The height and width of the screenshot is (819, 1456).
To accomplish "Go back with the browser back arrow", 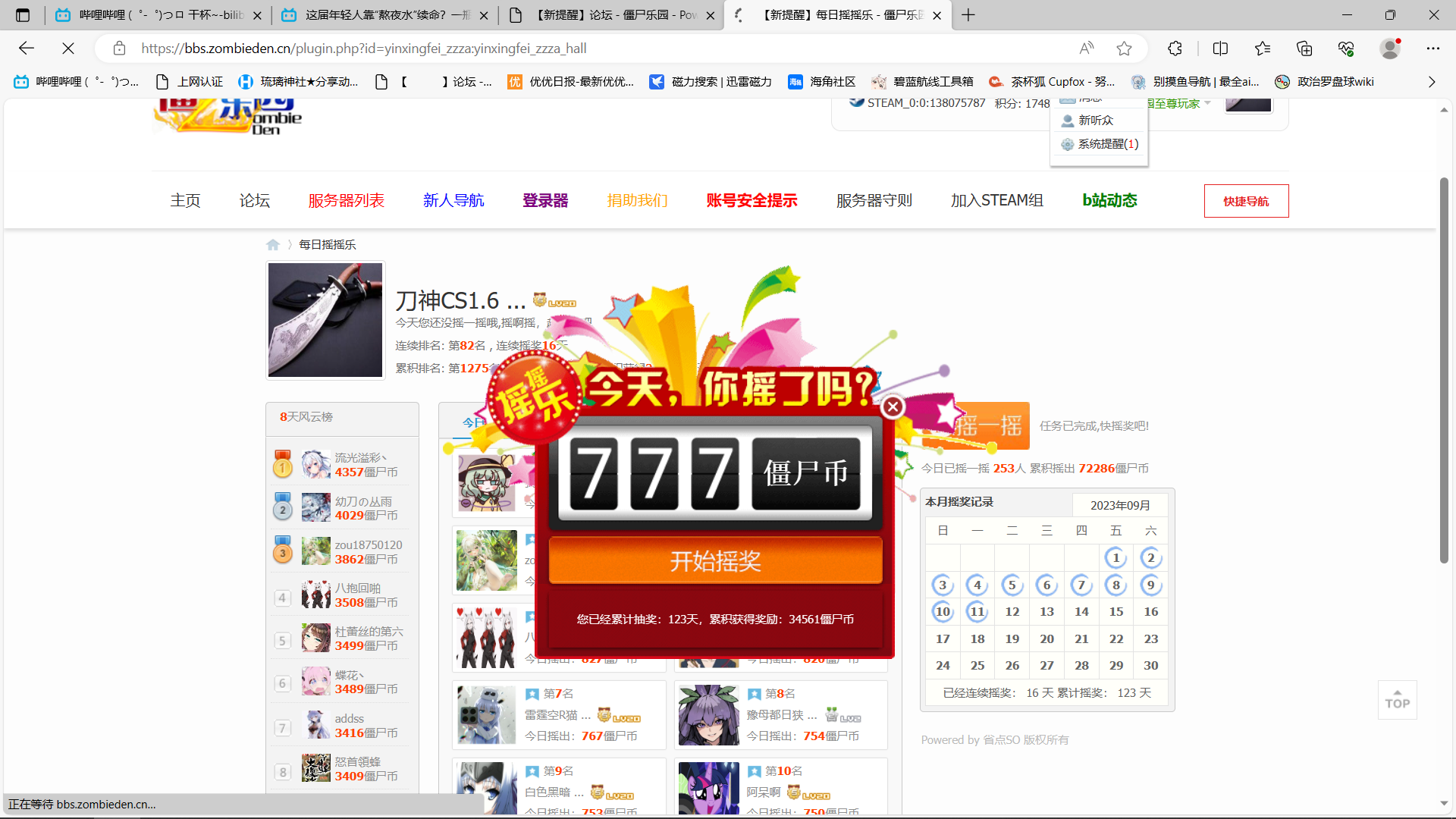I will tap(27, 49).
